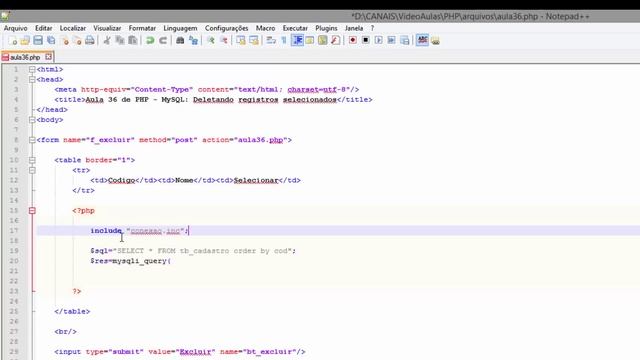Click the Document Map toolbar icon

tap(323, 40)
